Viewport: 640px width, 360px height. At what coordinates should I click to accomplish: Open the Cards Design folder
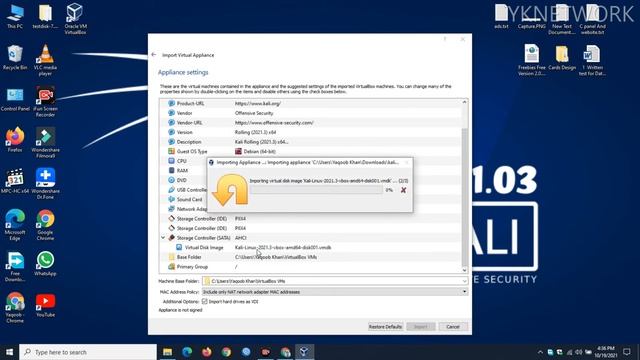coord(562,58)
